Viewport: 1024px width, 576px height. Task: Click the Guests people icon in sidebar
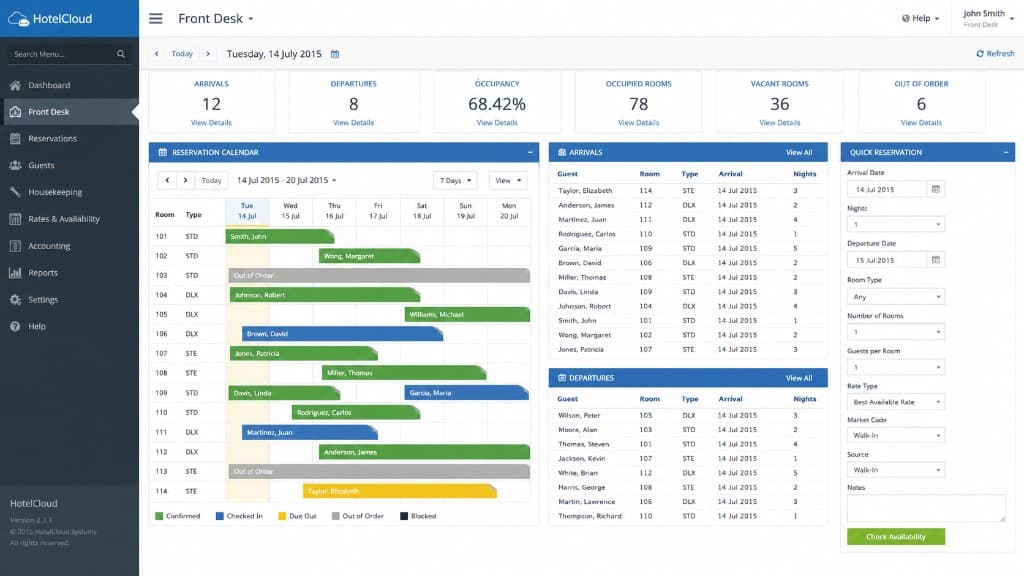(16, 165)
